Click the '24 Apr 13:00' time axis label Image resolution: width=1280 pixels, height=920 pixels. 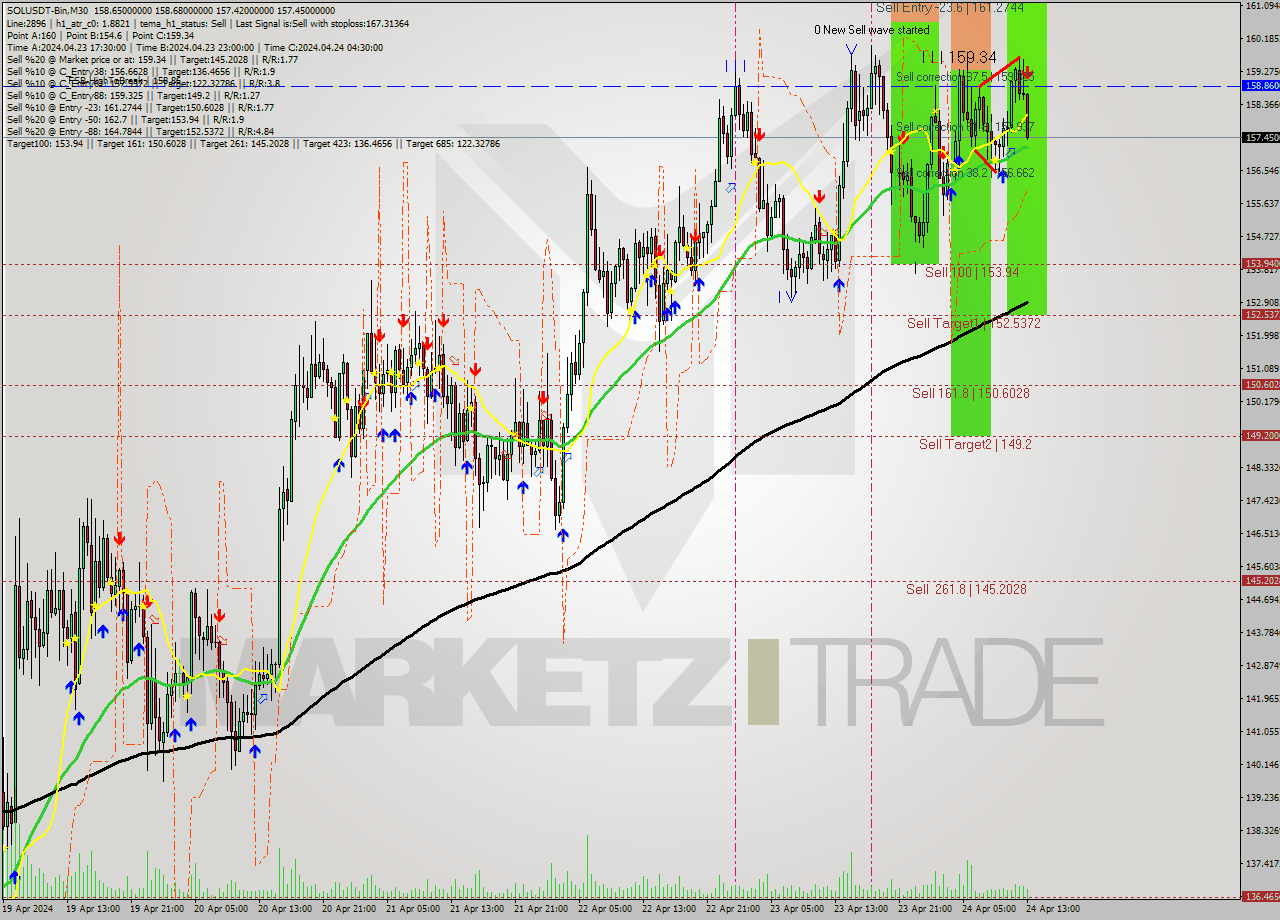1054,910
